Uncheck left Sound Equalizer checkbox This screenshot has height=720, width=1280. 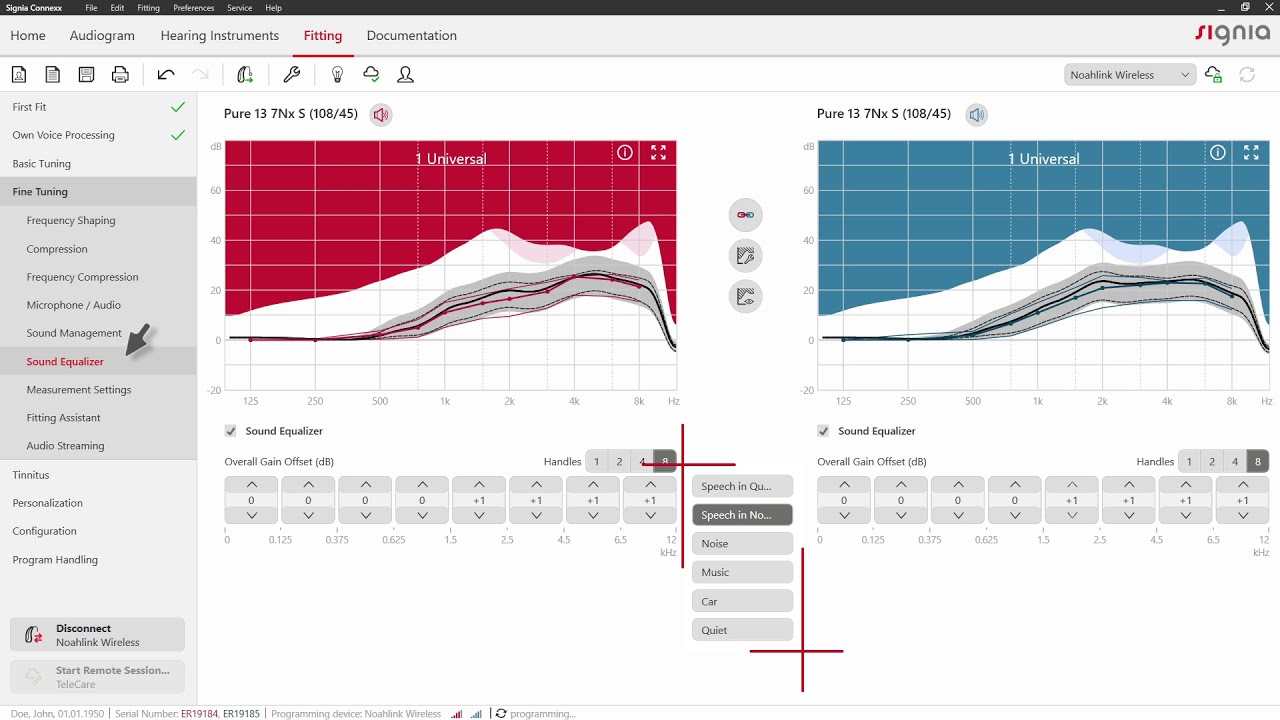pyautogui.click(x=231, y=431)
